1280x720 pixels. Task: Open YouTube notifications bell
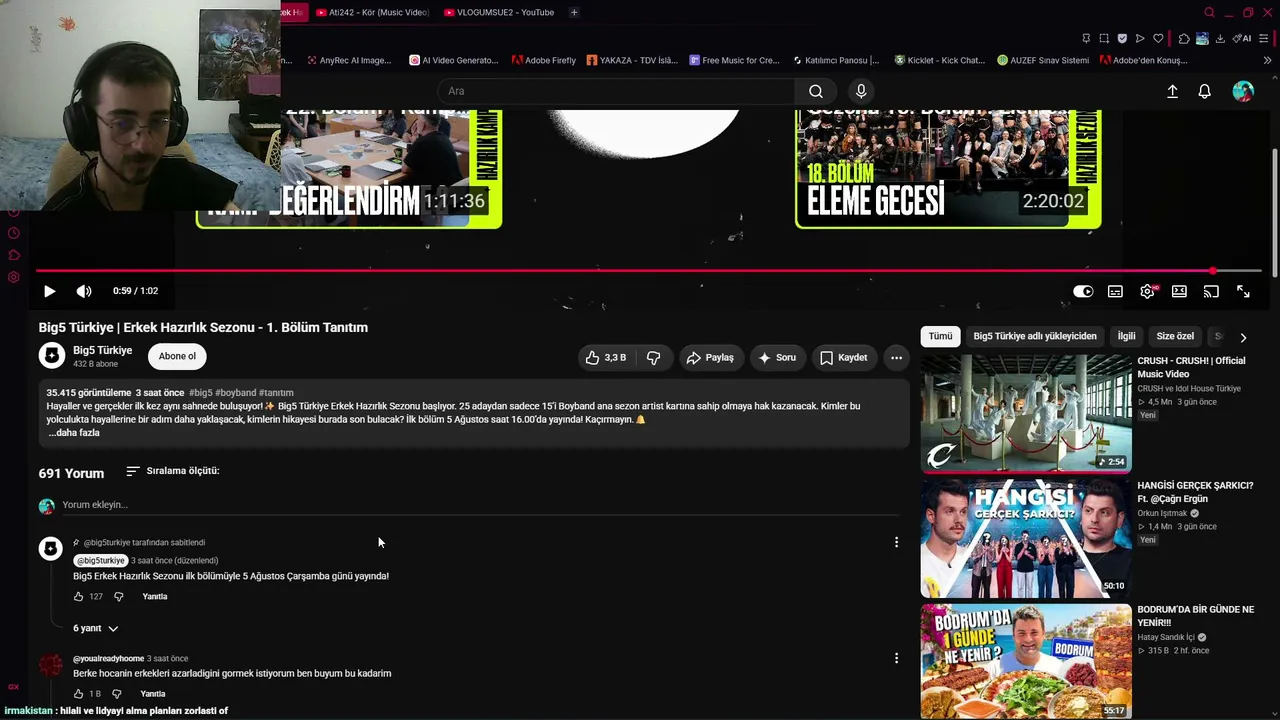coord(1204,91)
